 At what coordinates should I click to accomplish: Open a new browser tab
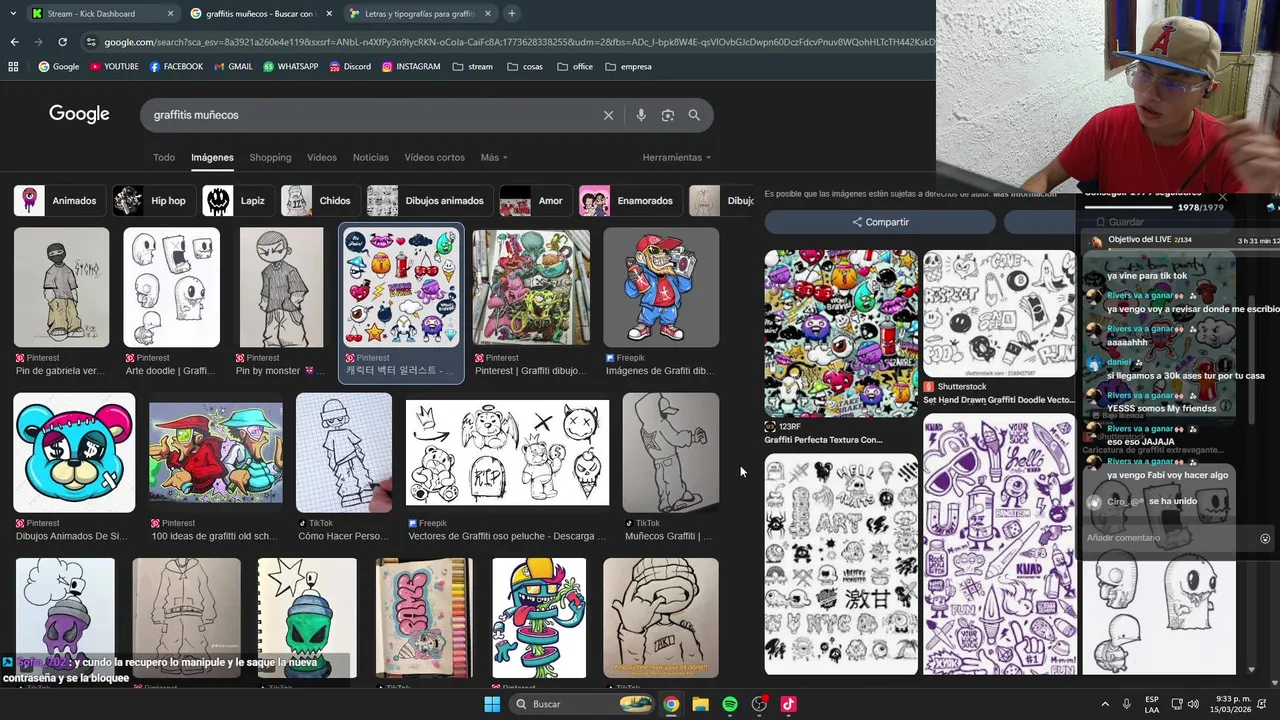tap(512, 14)
